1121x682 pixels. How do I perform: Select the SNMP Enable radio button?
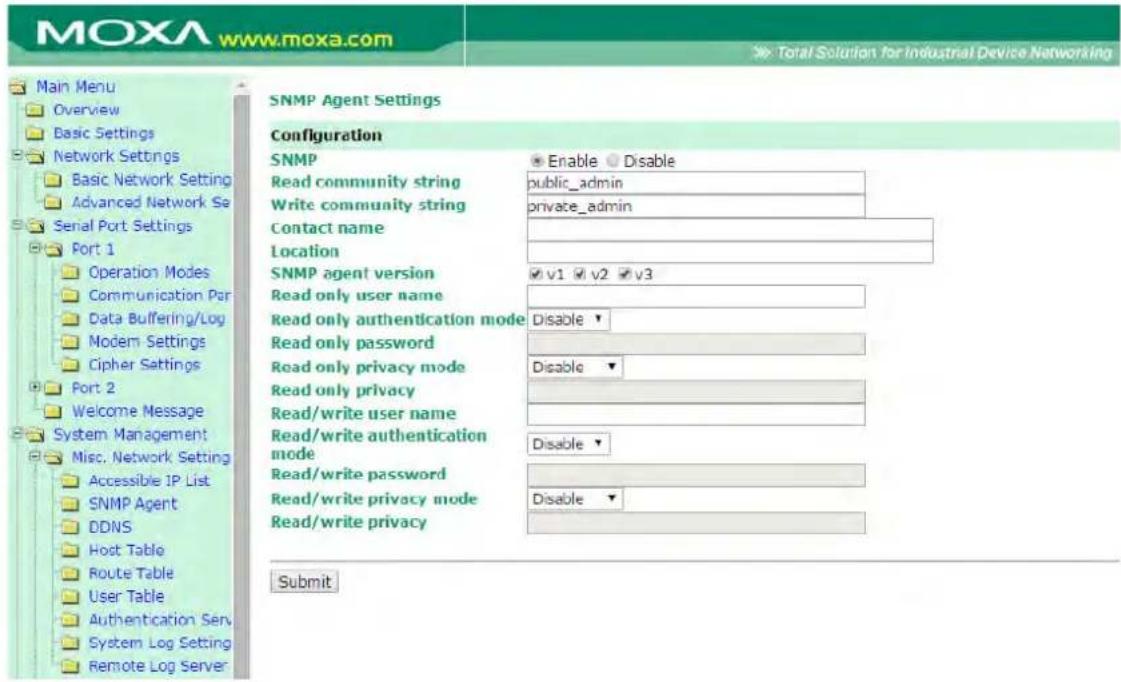(538, 161)
